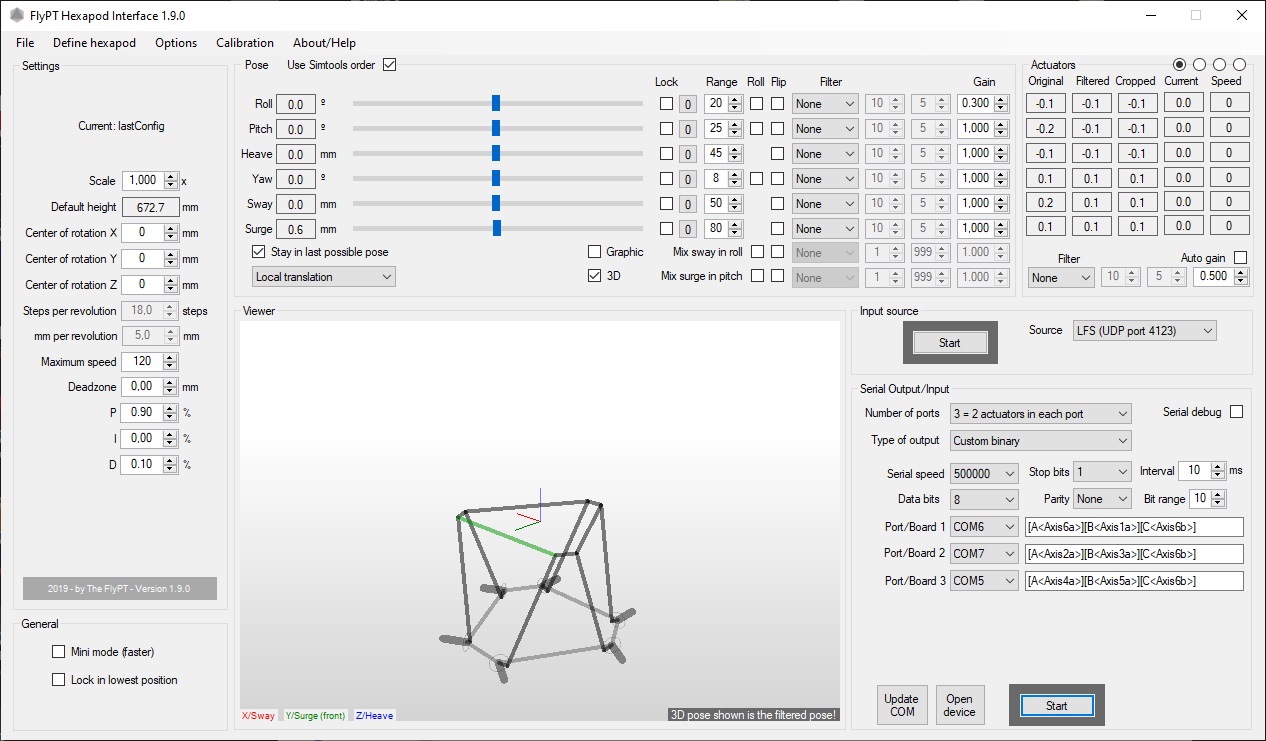Open the Stop bits dropdown
The image size is (1266, 741).
click(1102, 472)
